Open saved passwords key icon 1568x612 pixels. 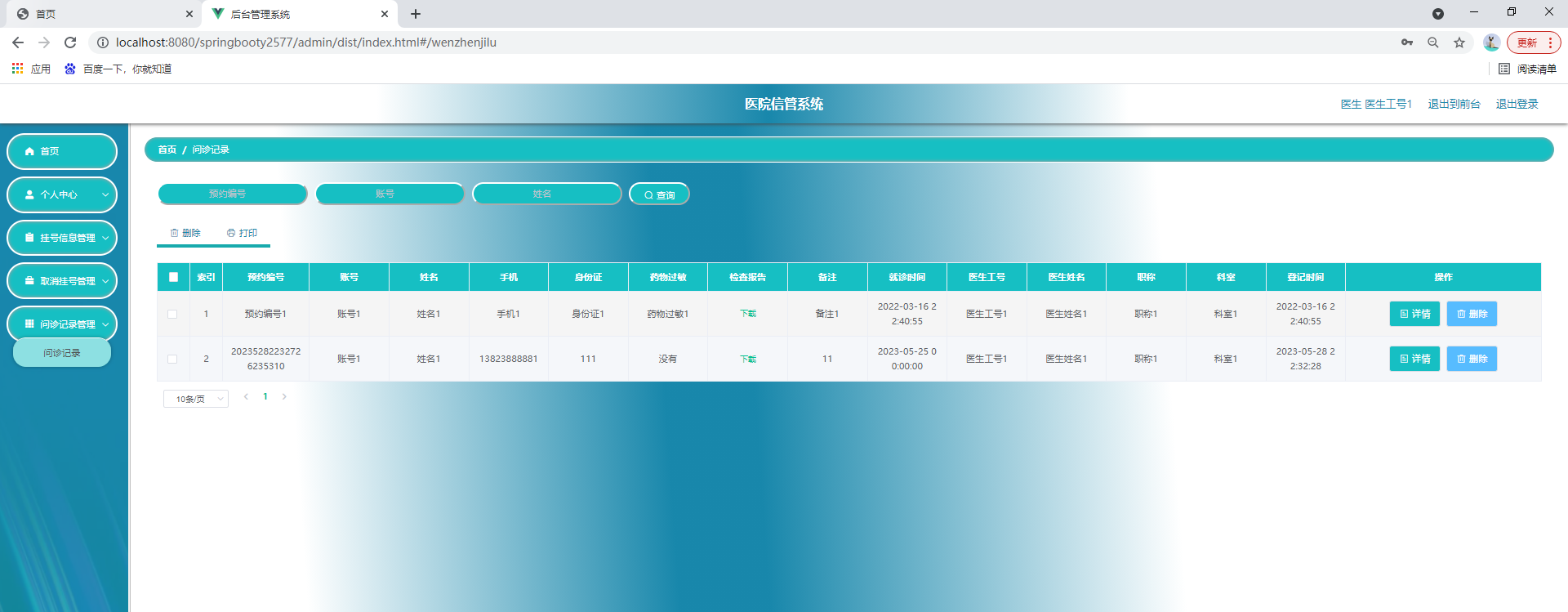tap(1407, 42)
